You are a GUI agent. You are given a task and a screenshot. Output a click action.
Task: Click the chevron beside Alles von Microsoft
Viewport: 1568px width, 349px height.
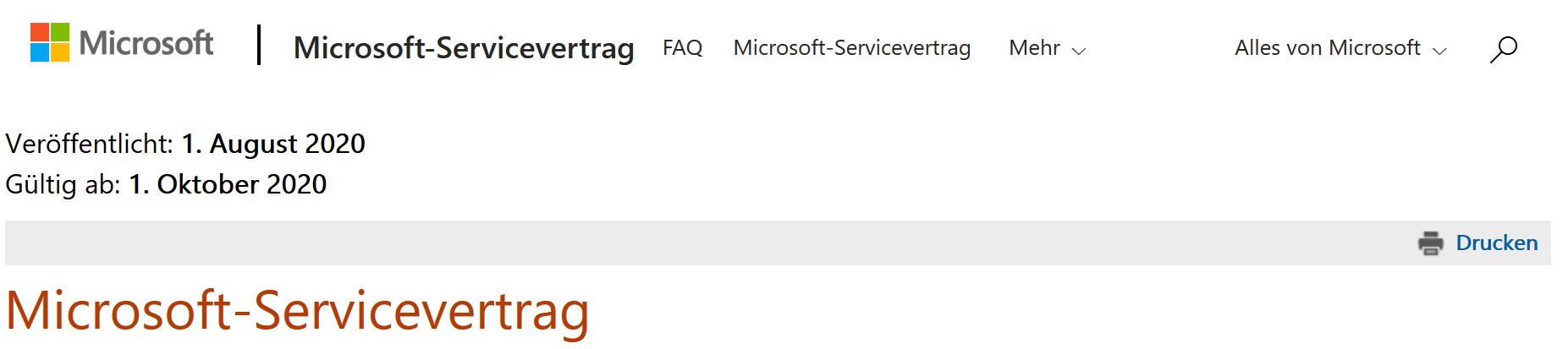click(1439, 52)
